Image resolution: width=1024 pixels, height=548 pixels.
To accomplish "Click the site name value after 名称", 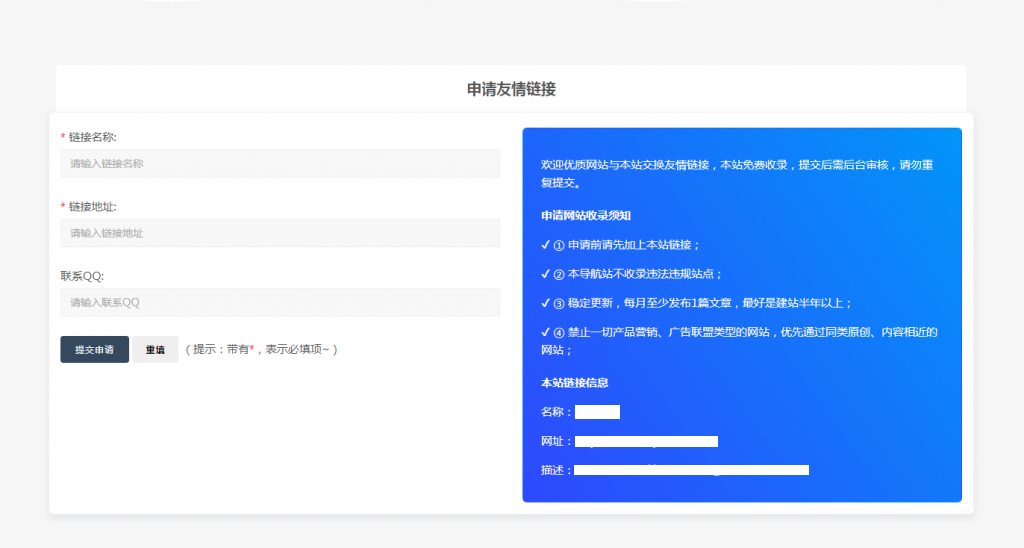I will [597, 412].
